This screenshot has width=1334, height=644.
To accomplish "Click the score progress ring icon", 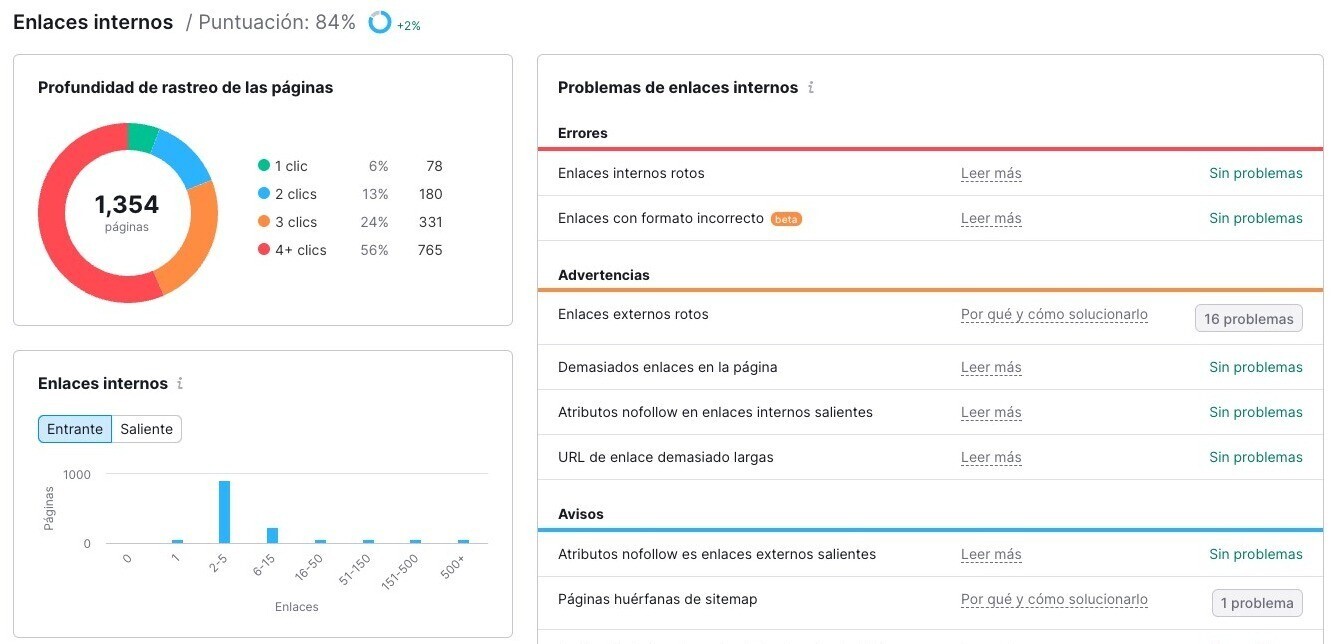I will (x=380, y=22).
